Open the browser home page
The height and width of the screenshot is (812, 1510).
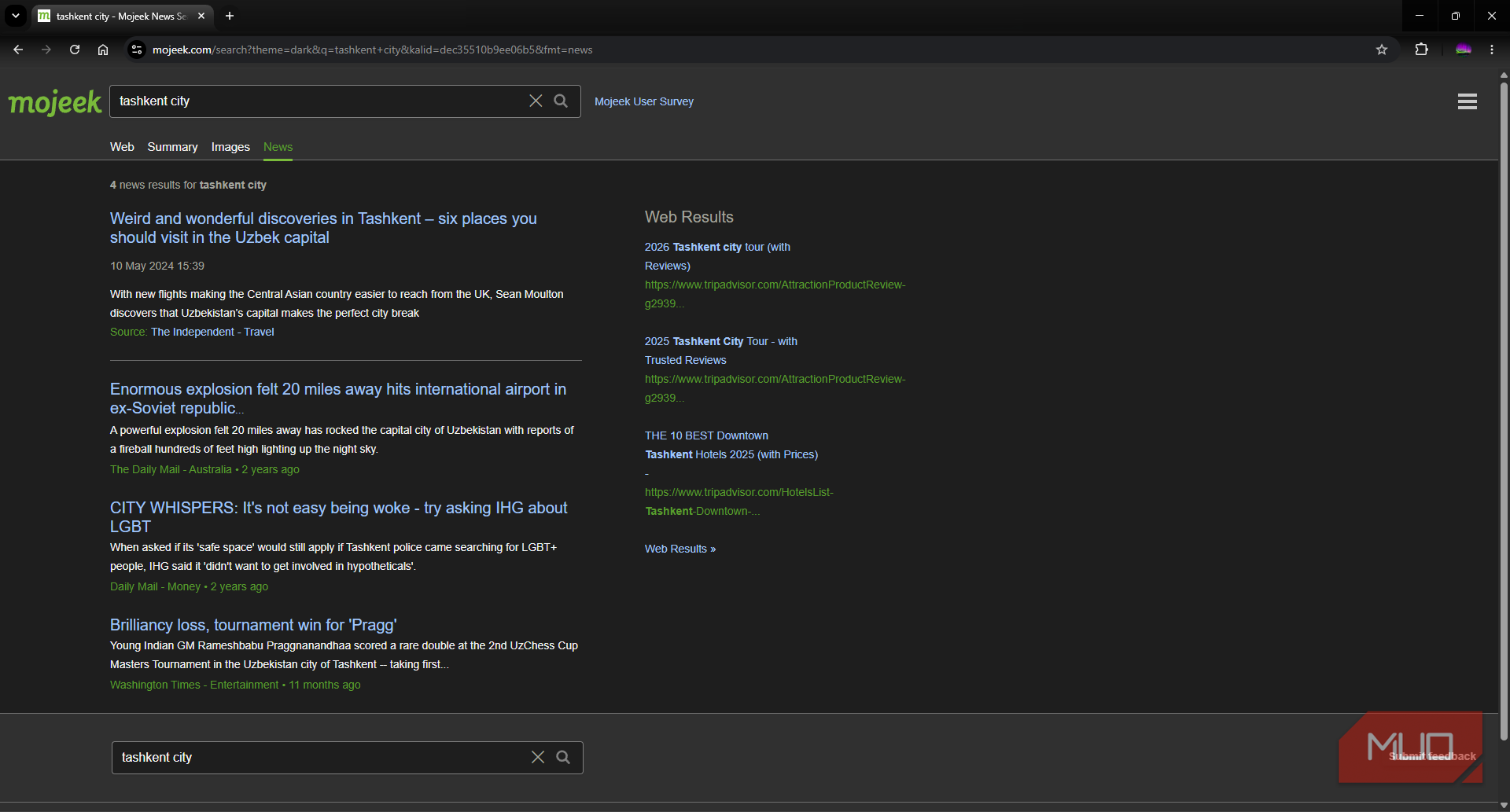point(103,50)
